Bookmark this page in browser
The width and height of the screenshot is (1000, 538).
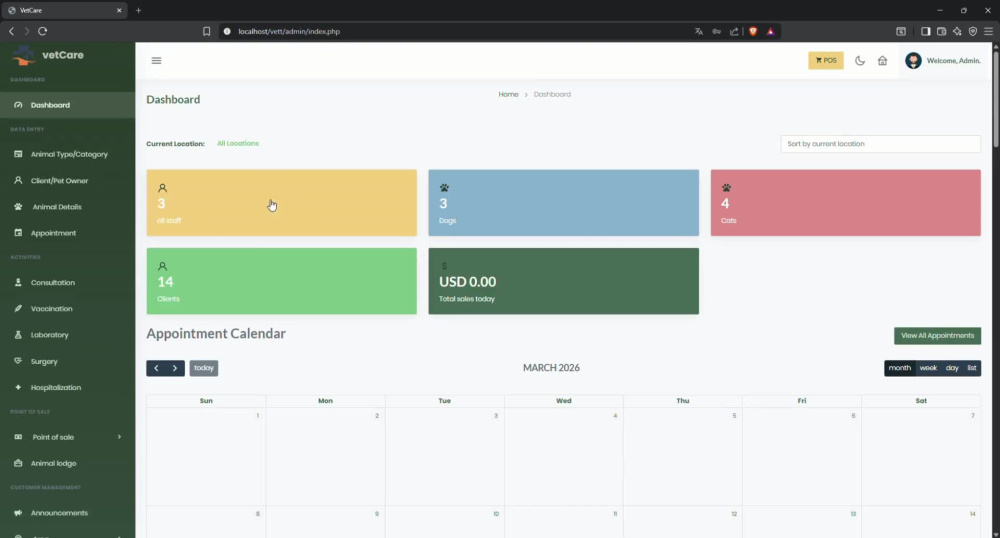coord(207,31)
